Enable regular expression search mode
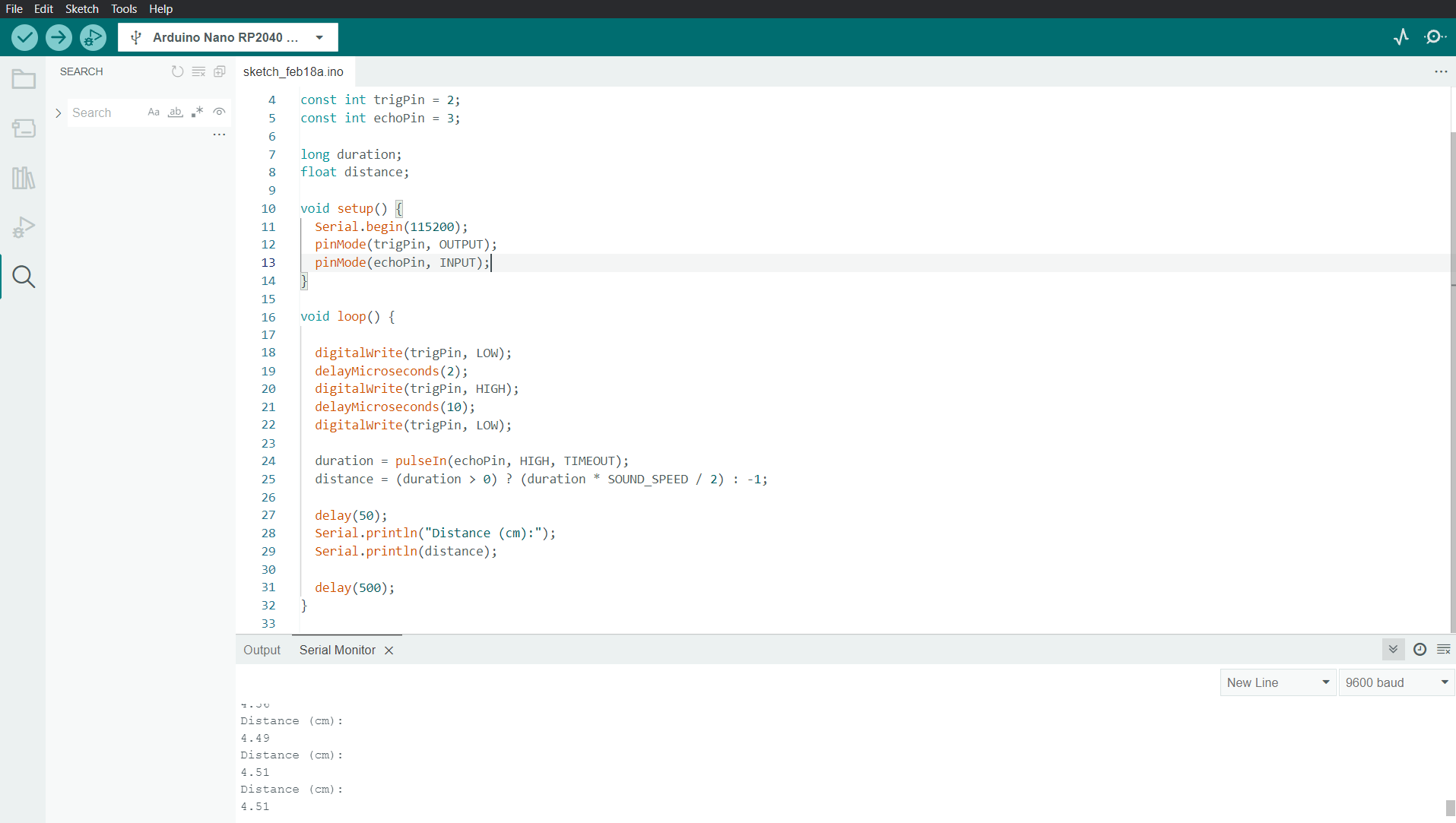The image size is (1456, 823). pos(197,112)
